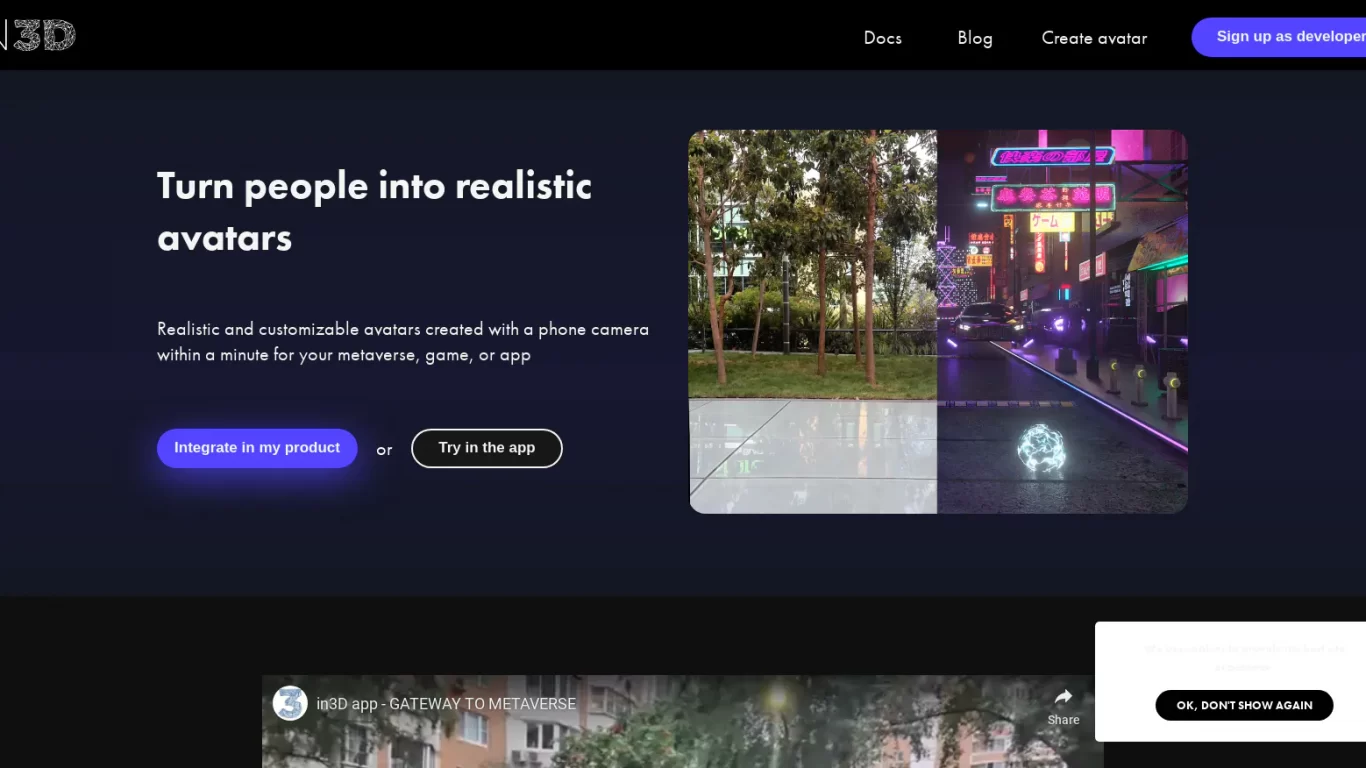Screen dimensions: 1366x768
Task: Open the Create avatar nav link
Action: pyautogui.click(x=1094, y=38)
